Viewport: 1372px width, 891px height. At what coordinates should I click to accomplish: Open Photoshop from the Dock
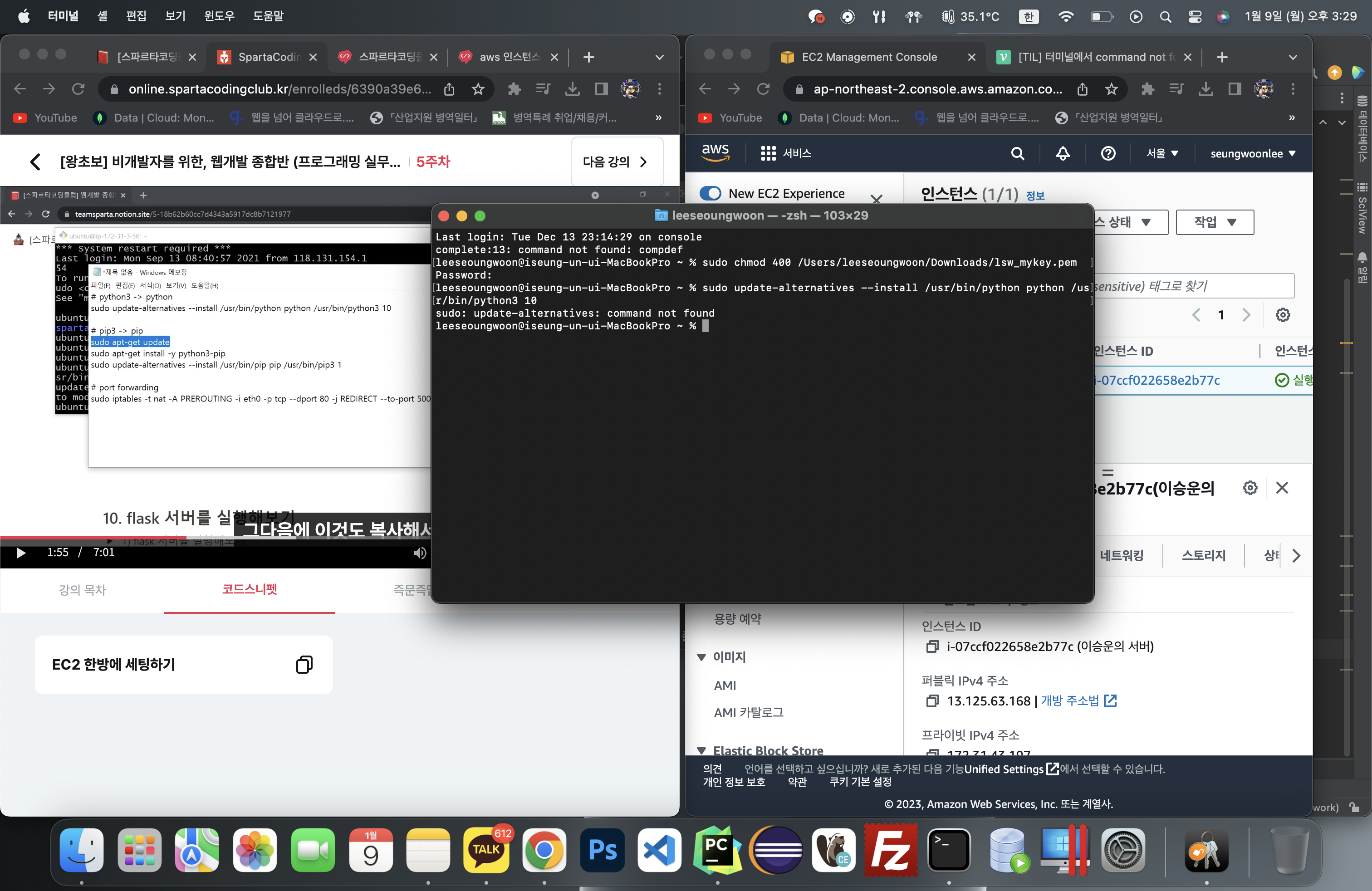(603, 850)
